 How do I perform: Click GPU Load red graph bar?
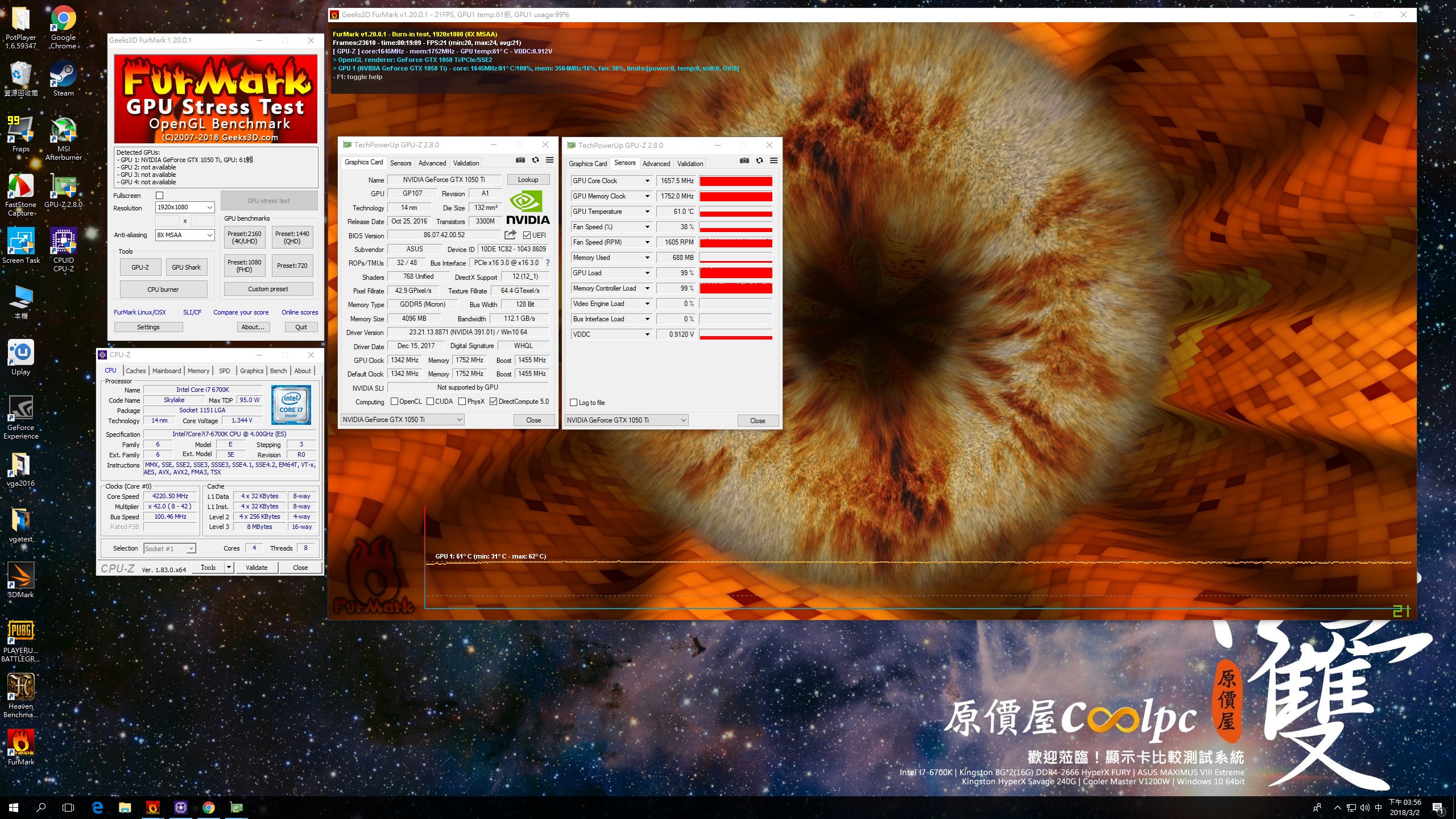pyautogui.click(x=735, y=273)
